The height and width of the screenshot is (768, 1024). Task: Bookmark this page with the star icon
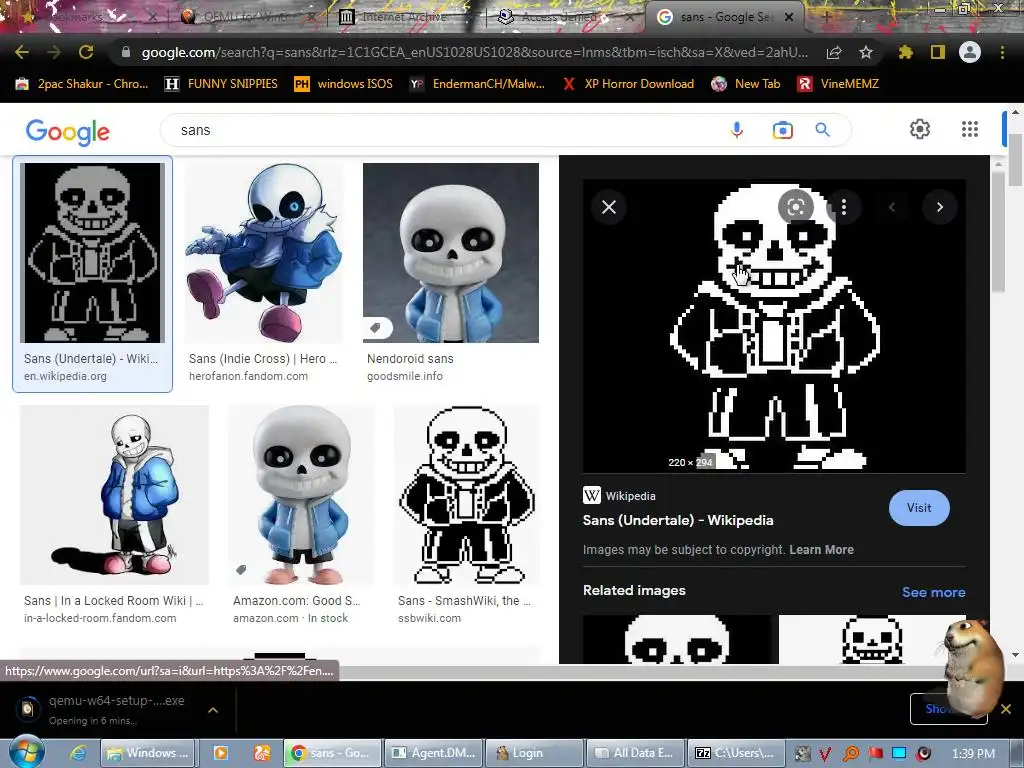[865, 52]
